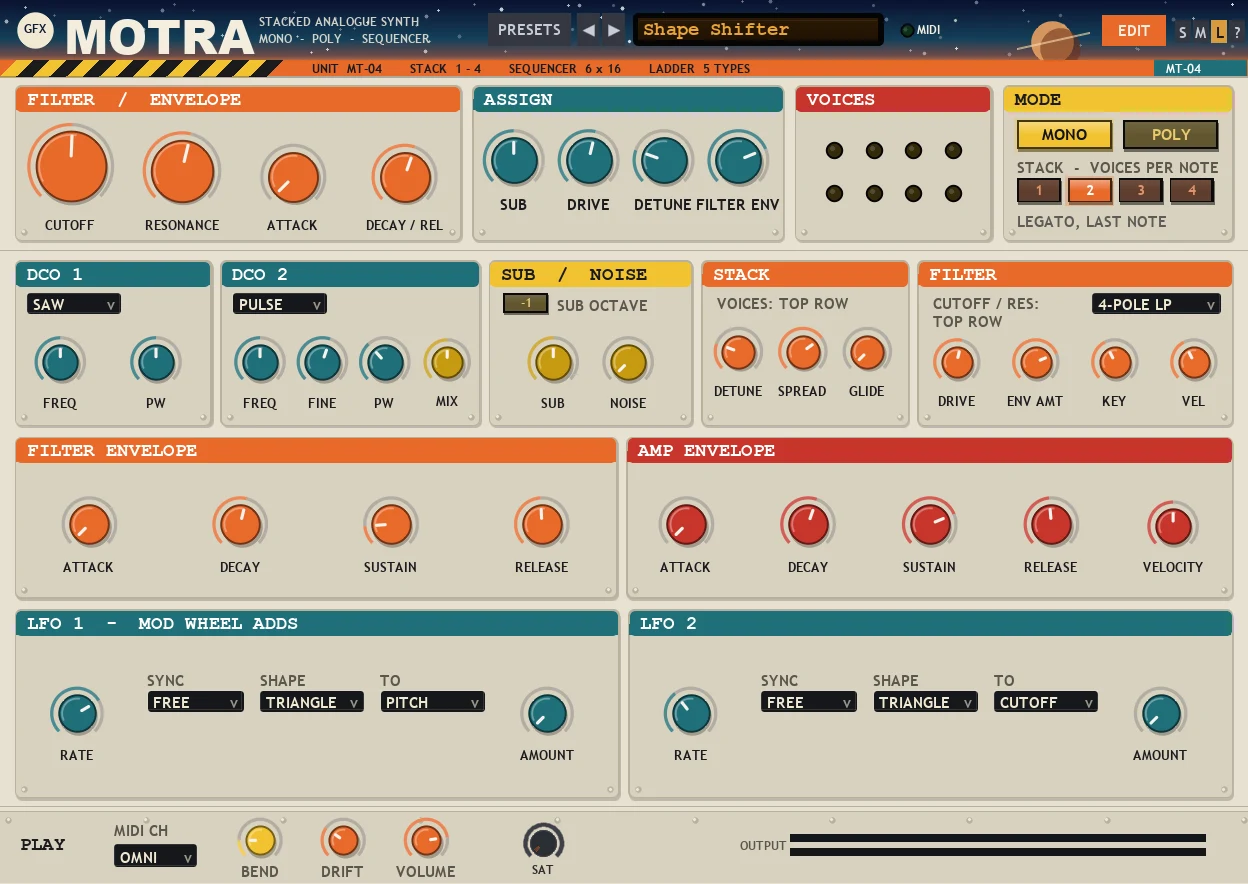
Task: Adjust the SAT knob
Action: (x=543, y=842)
